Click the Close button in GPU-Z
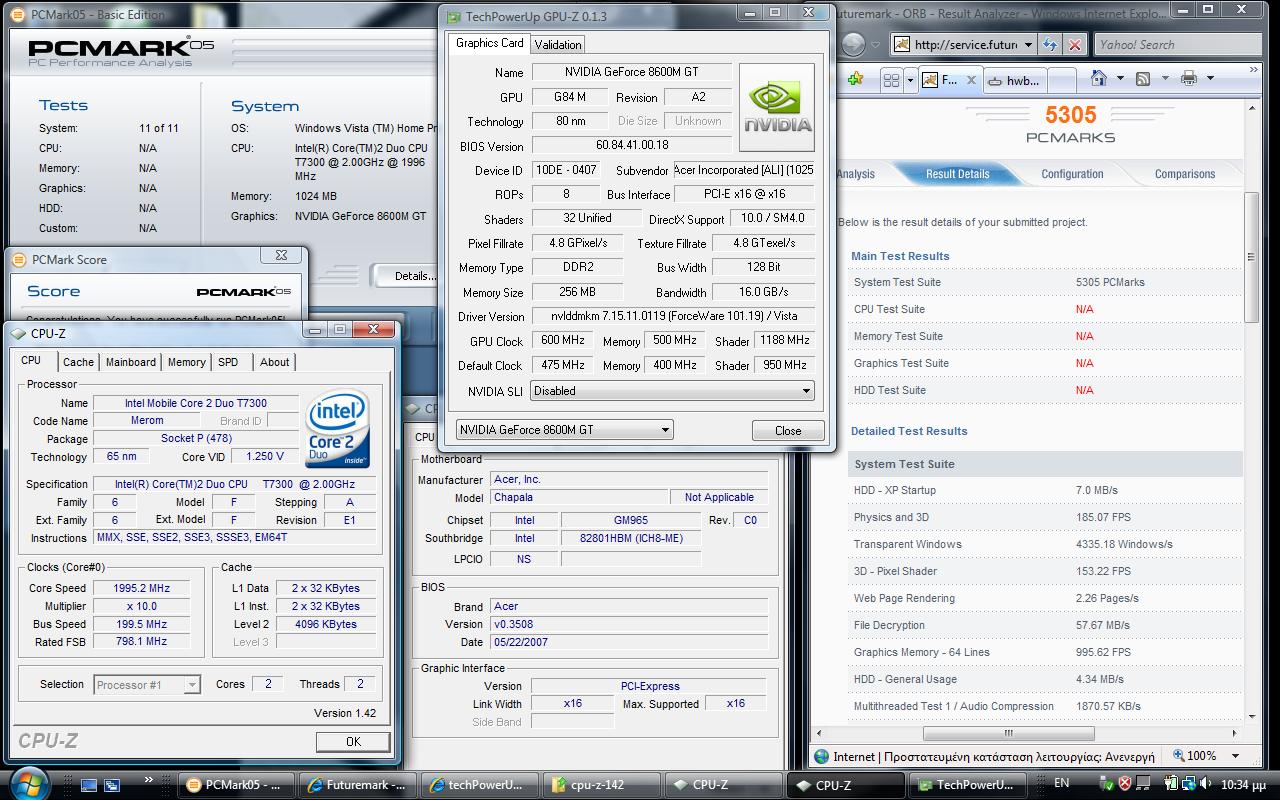The image size is (1280, 800). point(788,431)
